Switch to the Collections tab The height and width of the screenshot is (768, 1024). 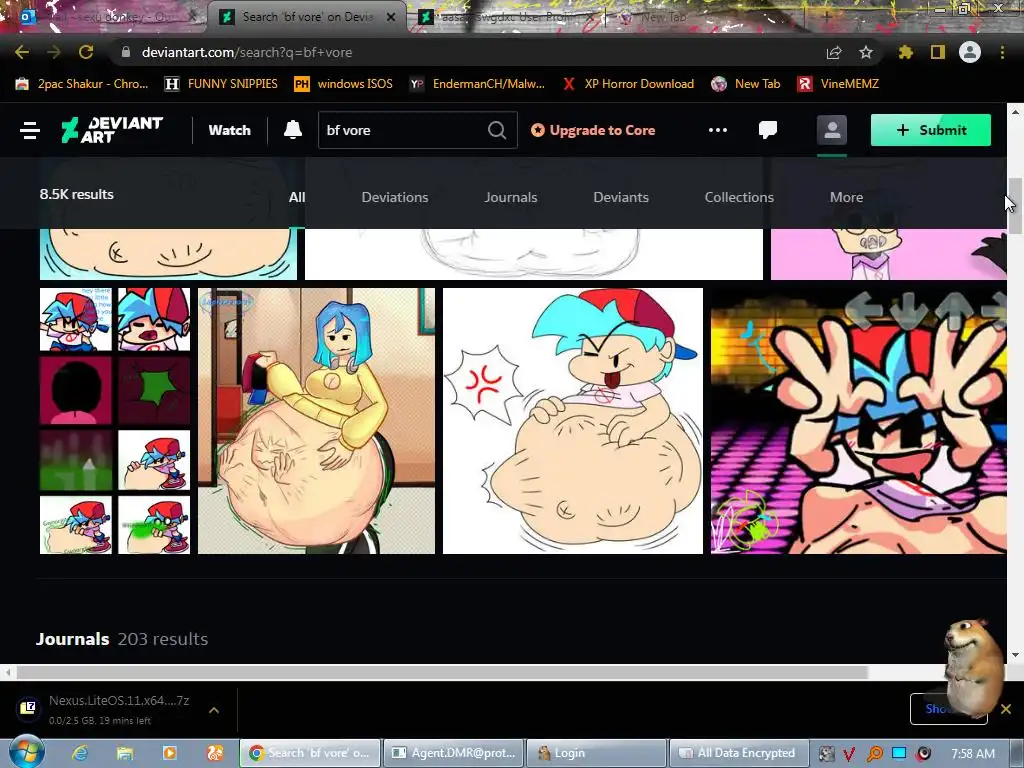(739, 197)
